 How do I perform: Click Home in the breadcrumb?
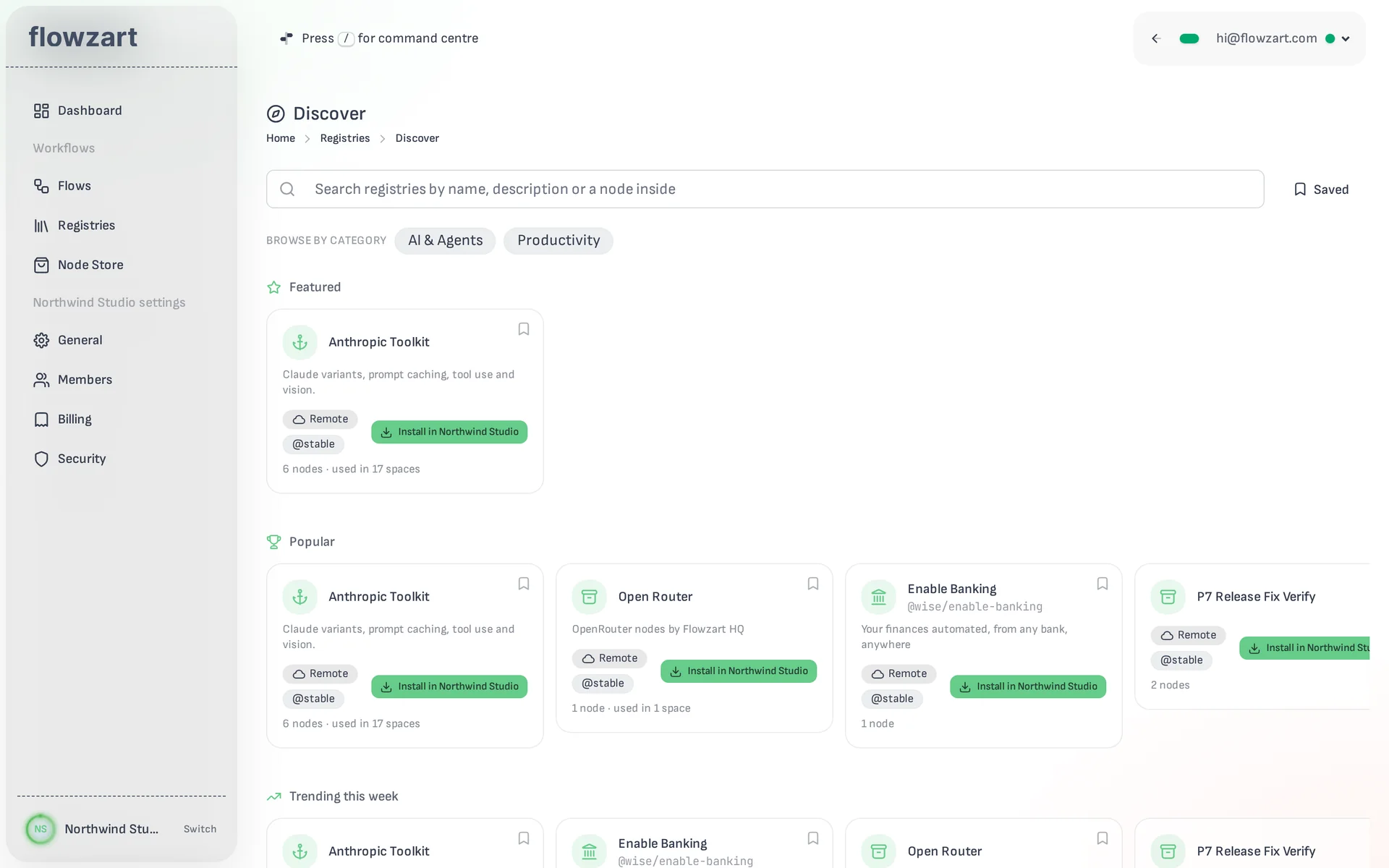click(x=281, y=138)
